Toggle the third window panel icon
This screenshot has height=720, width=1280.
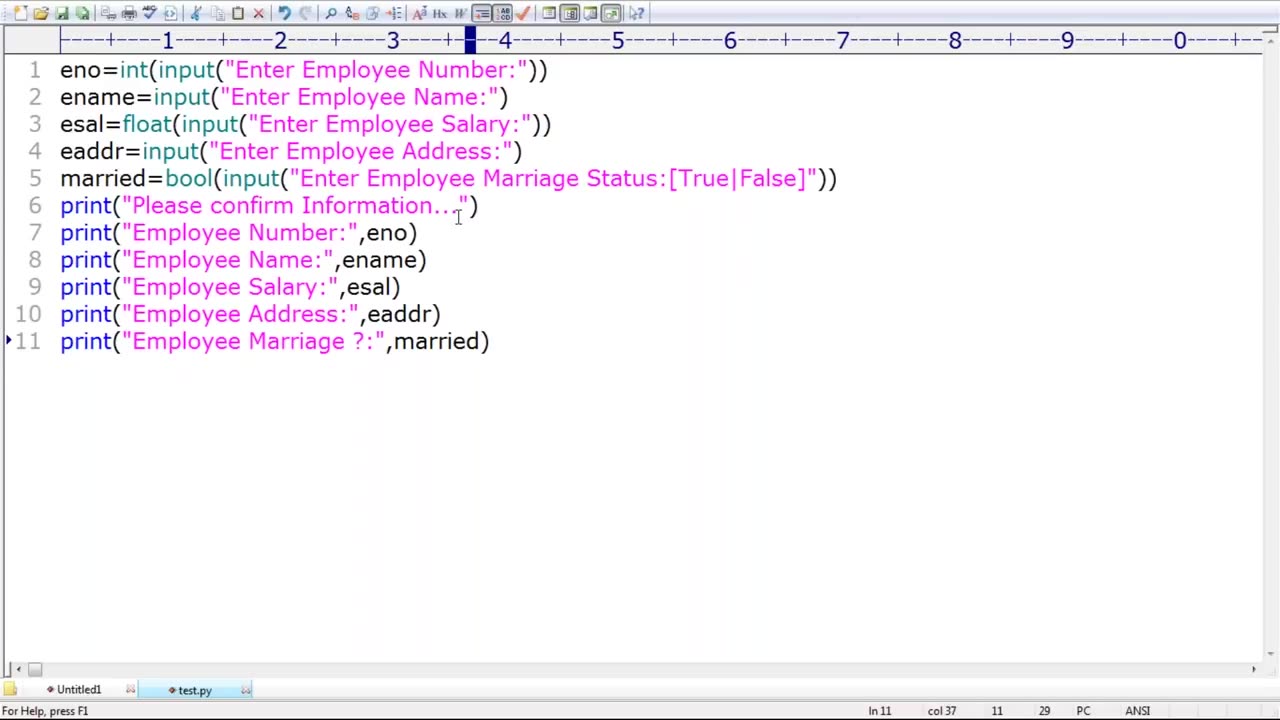coord(591,13)
